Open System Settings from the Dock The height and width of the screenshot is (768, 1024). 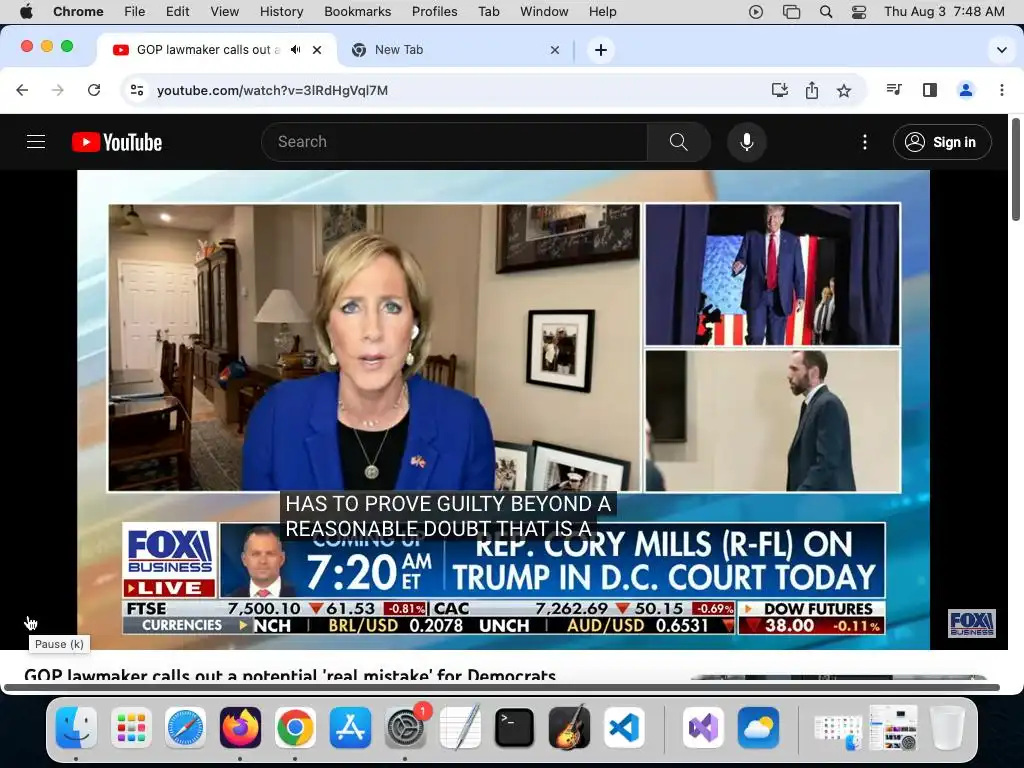(405, 727)
